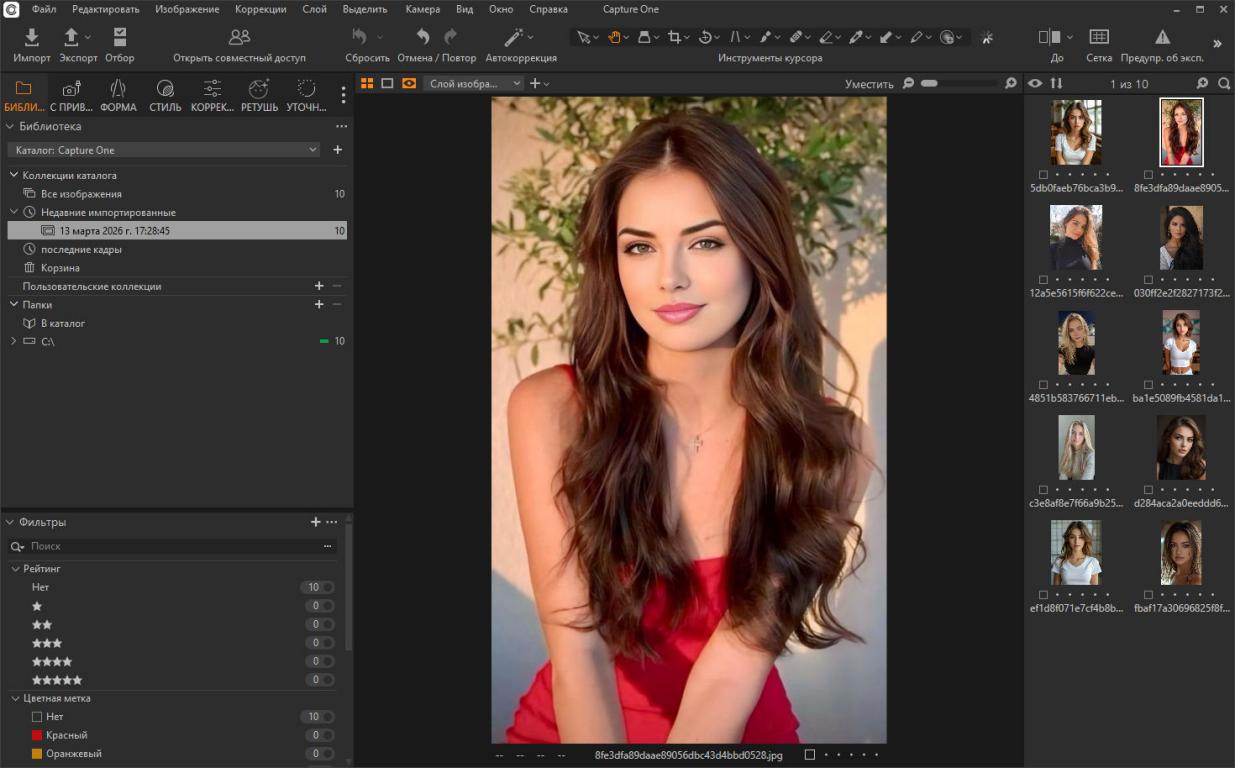
Task: Select the Crop cursor tool
Action: point(674,38)
